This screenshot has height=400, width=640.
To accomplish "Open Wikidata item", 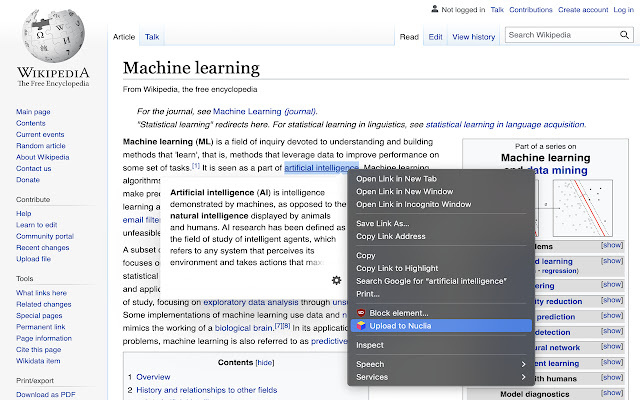I will 38,361.
